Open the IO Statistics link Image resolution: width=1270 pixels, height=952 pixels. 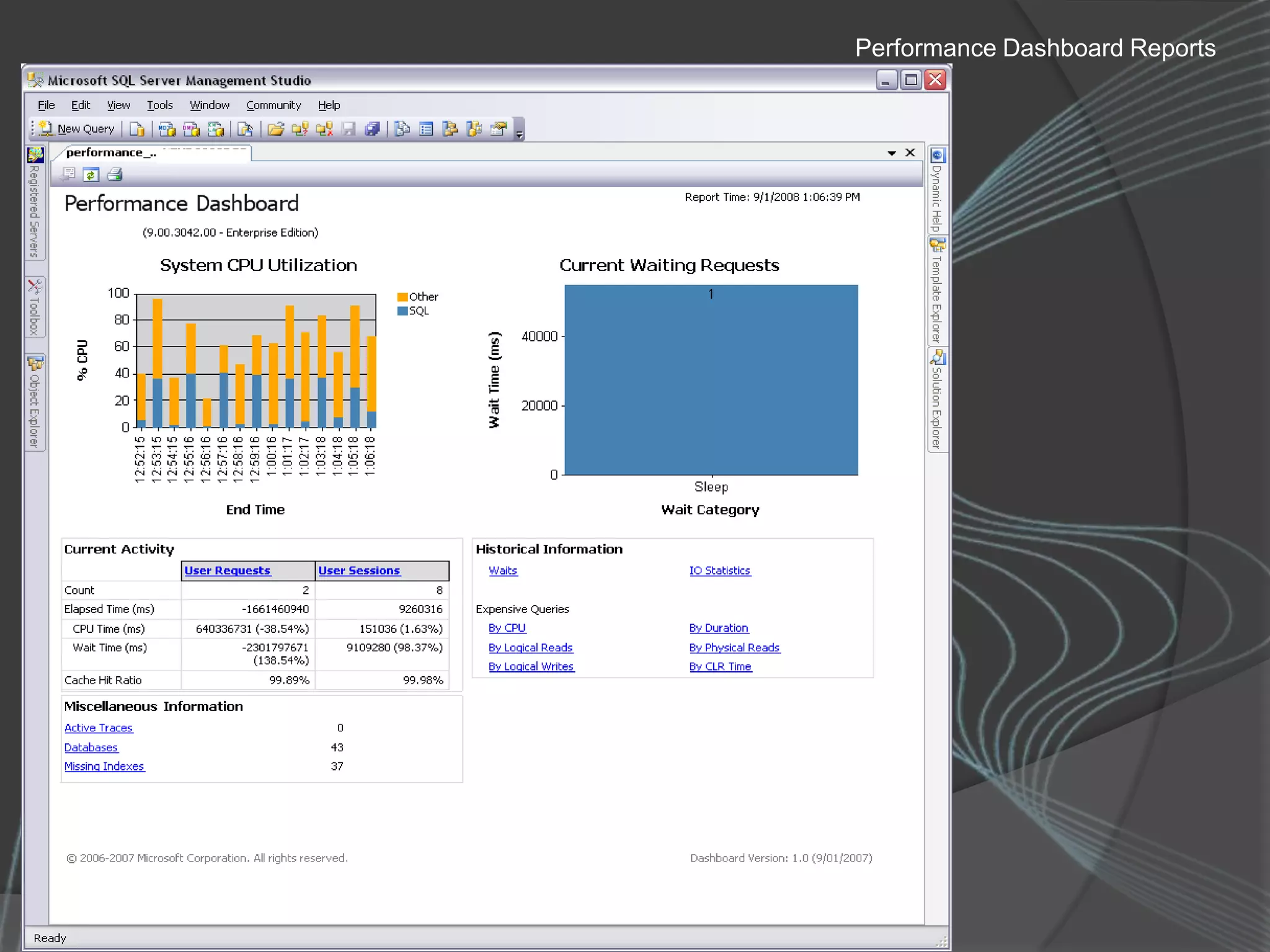tap(720, 570)
